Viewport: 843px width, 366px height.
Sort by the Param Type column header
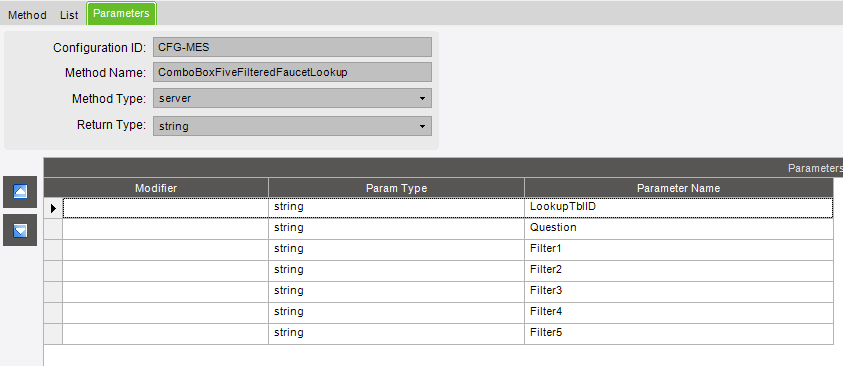tap(396, 188)
